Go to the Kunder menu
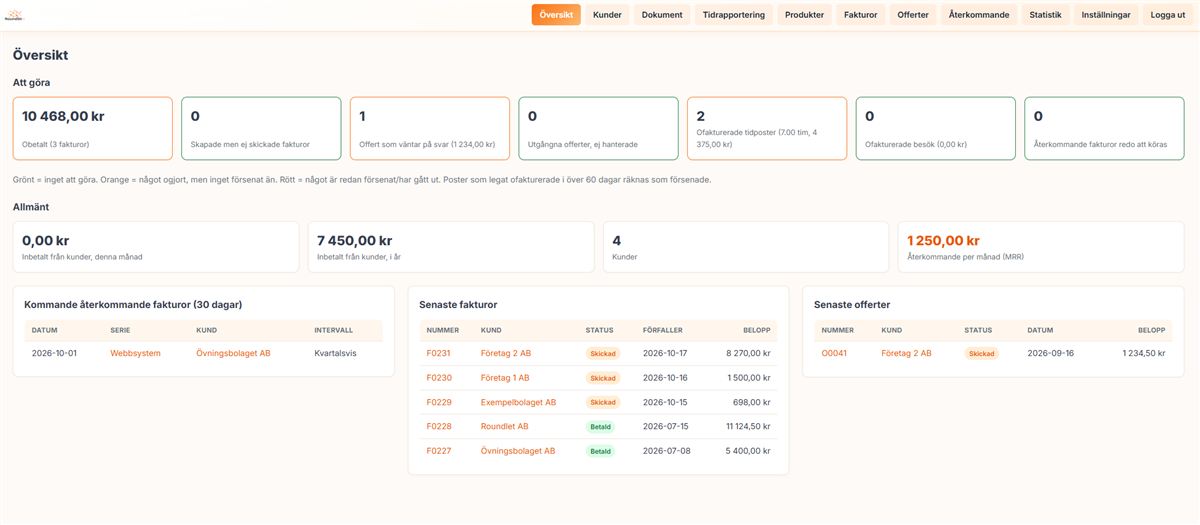 click(x=607, y=15)
